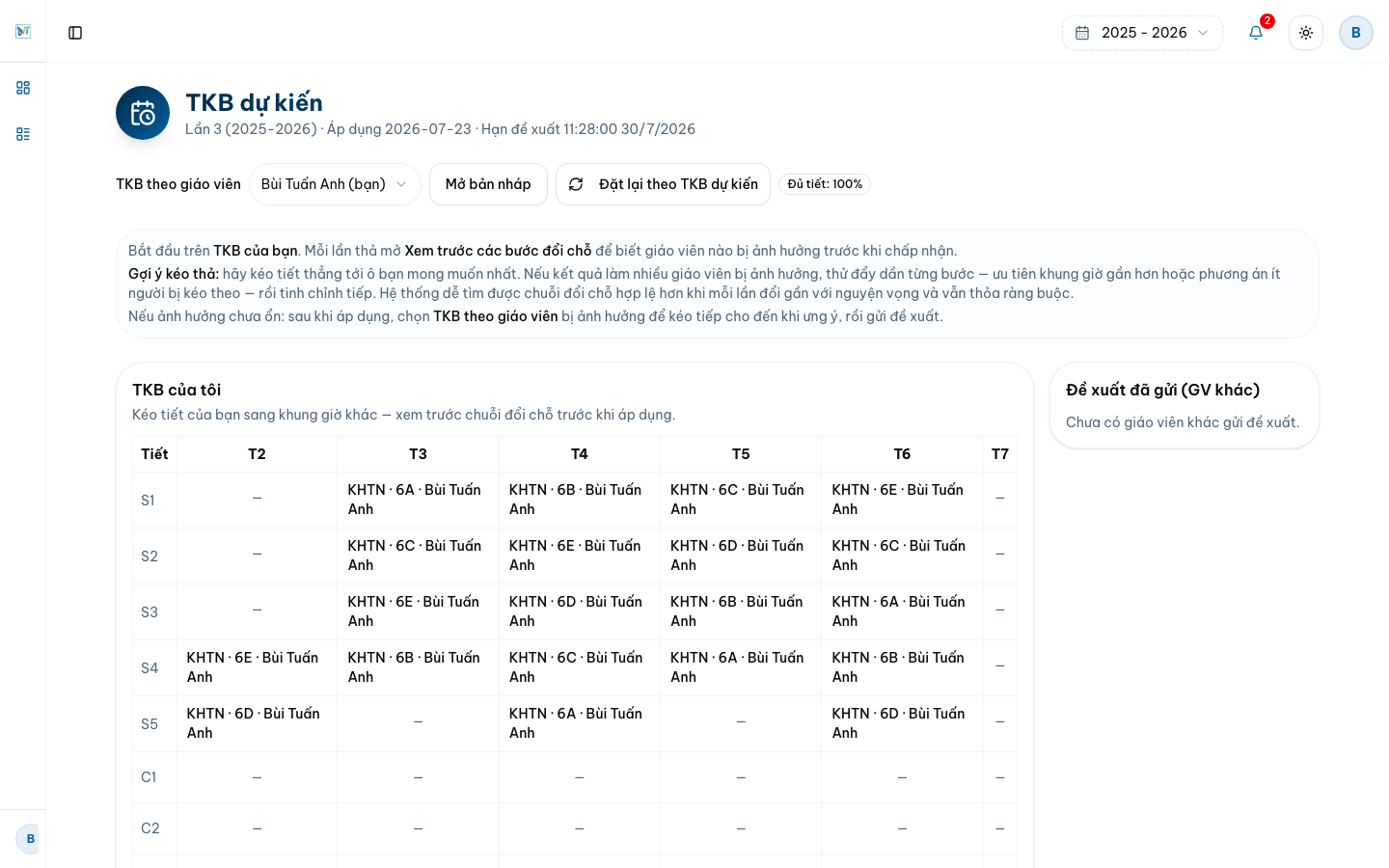Open dashboard grid icon in sidebar
Viewport: 1389px width, 868px height.
(x=23, y=88)
